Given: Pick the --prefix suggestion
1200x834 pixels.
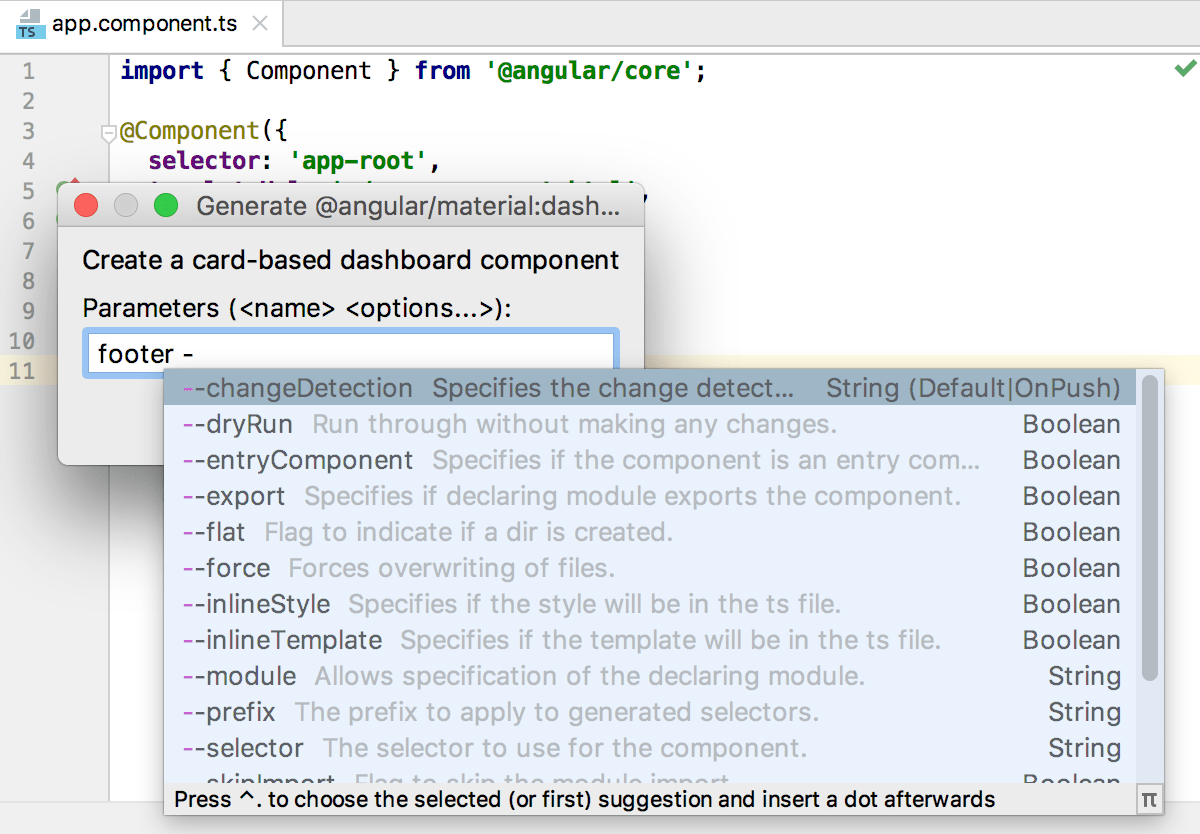Looking at the screenshot, I should (652, 712).
